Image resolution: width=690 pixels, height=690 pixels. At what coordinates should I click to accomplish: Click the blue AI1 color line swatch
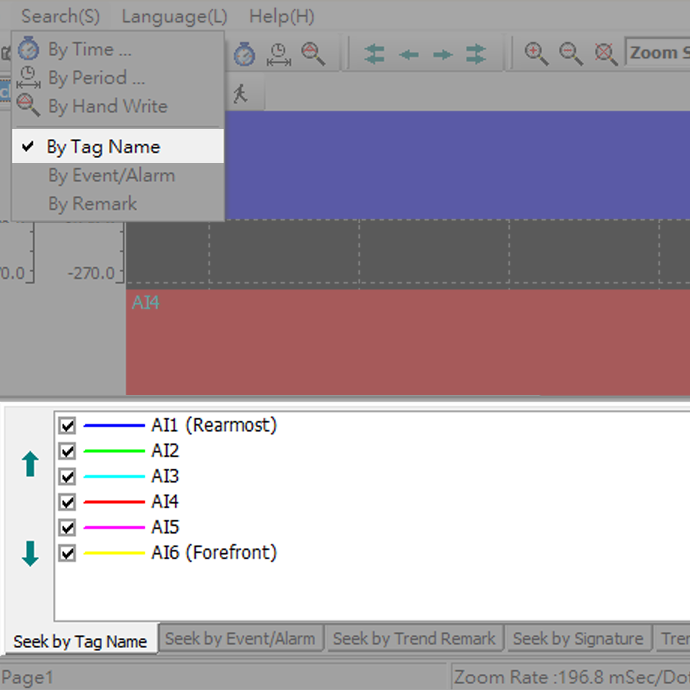(x=114, y=426)
